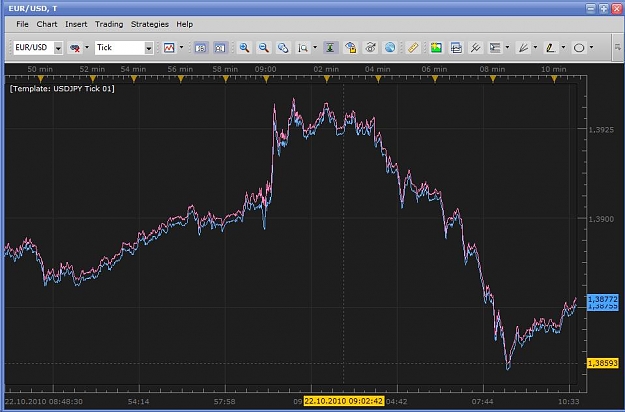625x412 pixels.
Task: Select the ellipse shape drawing tool
Action: point(579,48)
